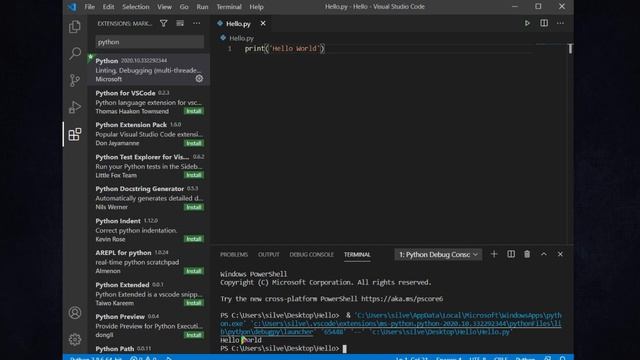Click the Python Indent extension title
This screenshot has height=360, width=640.
118,221
